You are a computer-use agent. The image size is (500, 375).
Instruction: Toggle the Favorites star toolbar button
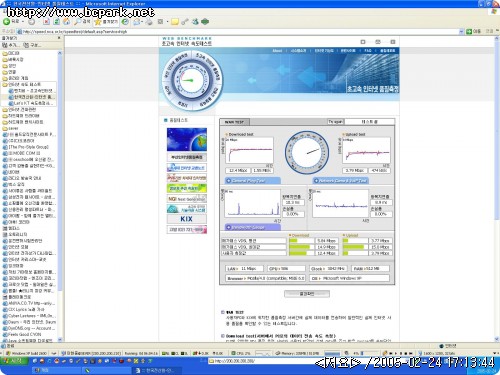coord(106,22)
